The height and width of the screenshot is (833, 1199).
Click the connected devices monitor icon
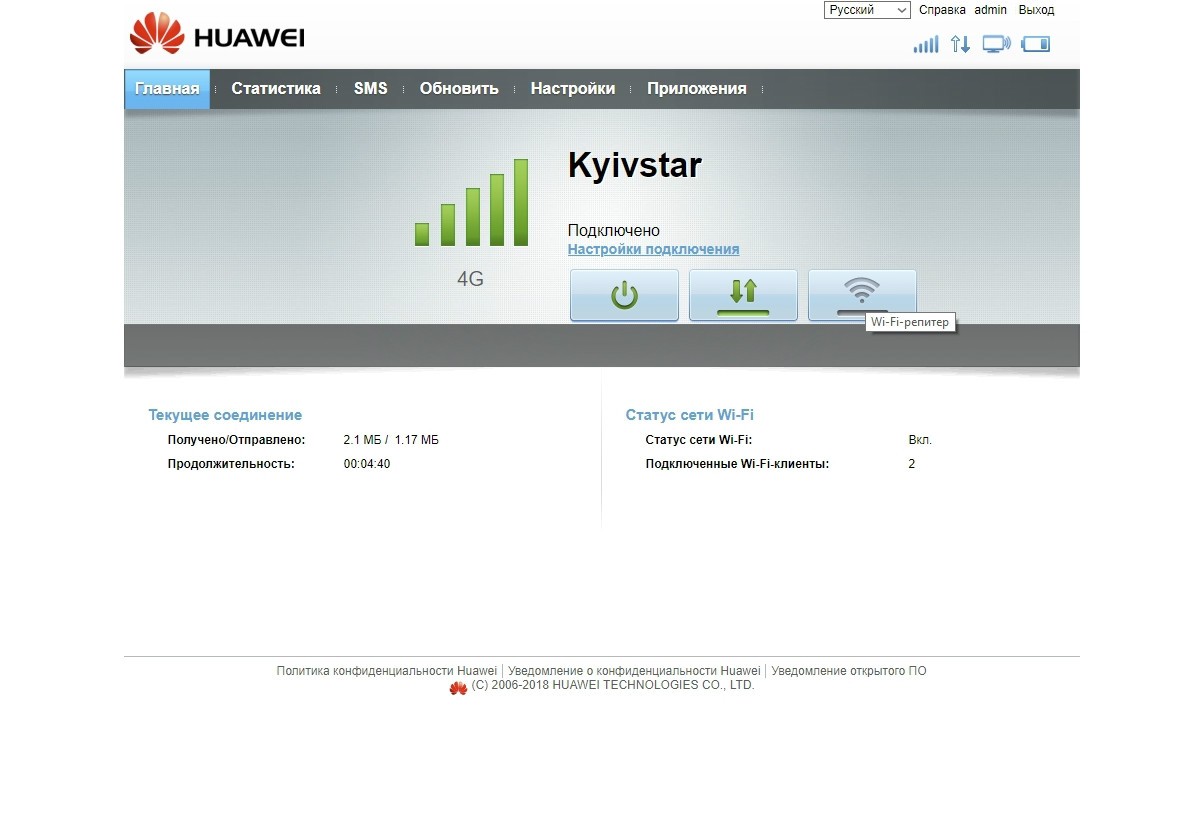996,44
